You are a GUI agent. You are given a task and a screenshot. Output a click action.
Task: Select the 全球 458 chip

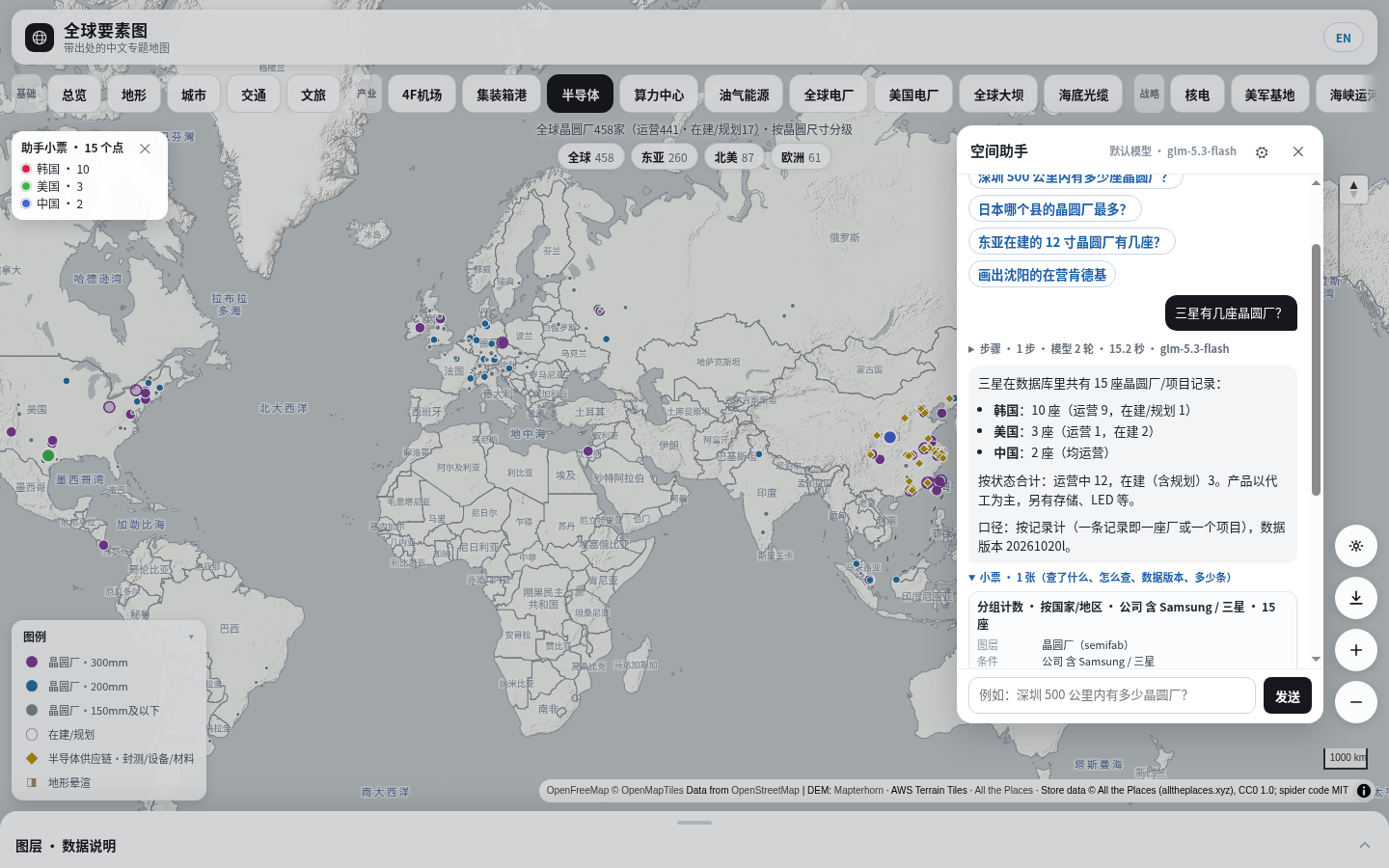[x=590, y=157]
